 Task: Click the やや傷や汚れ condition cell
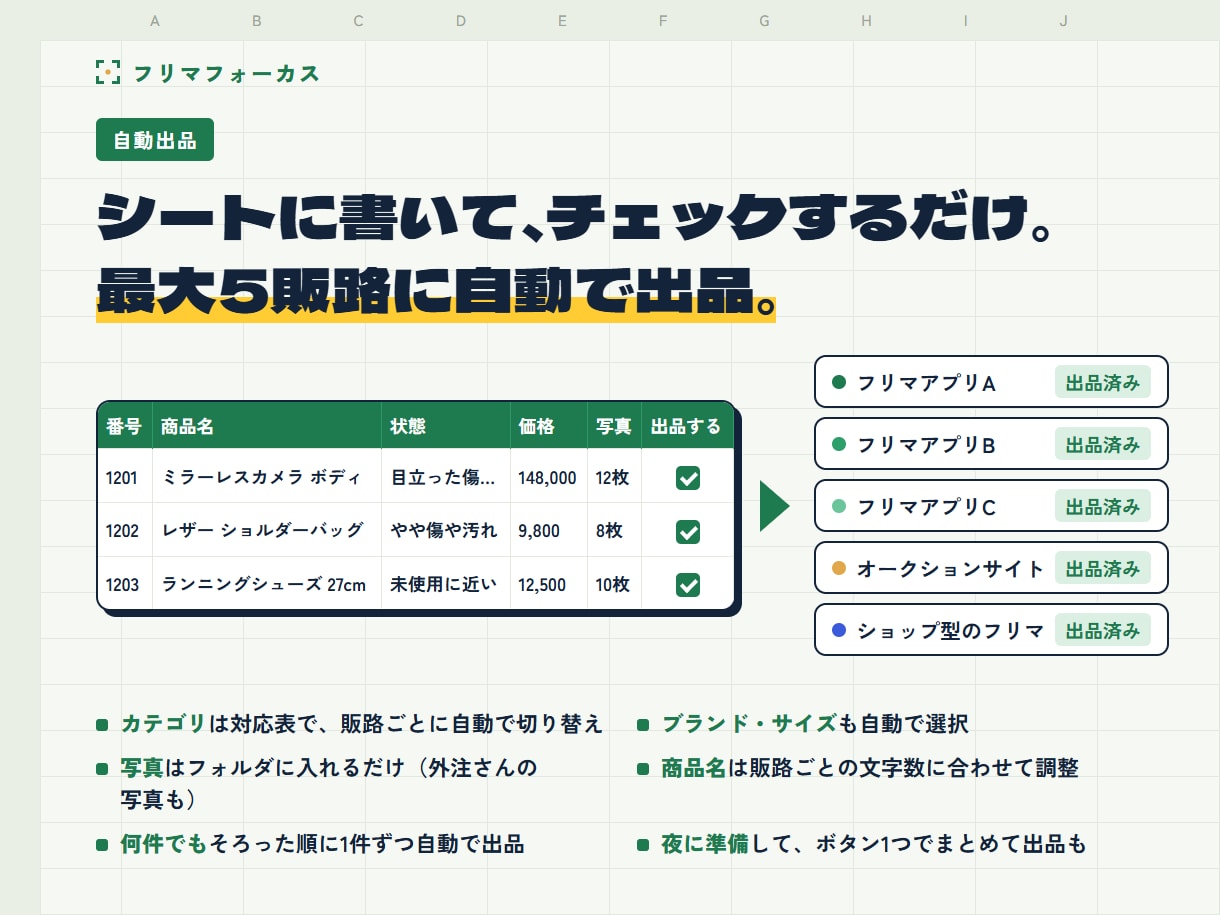[x=446, y=531]
